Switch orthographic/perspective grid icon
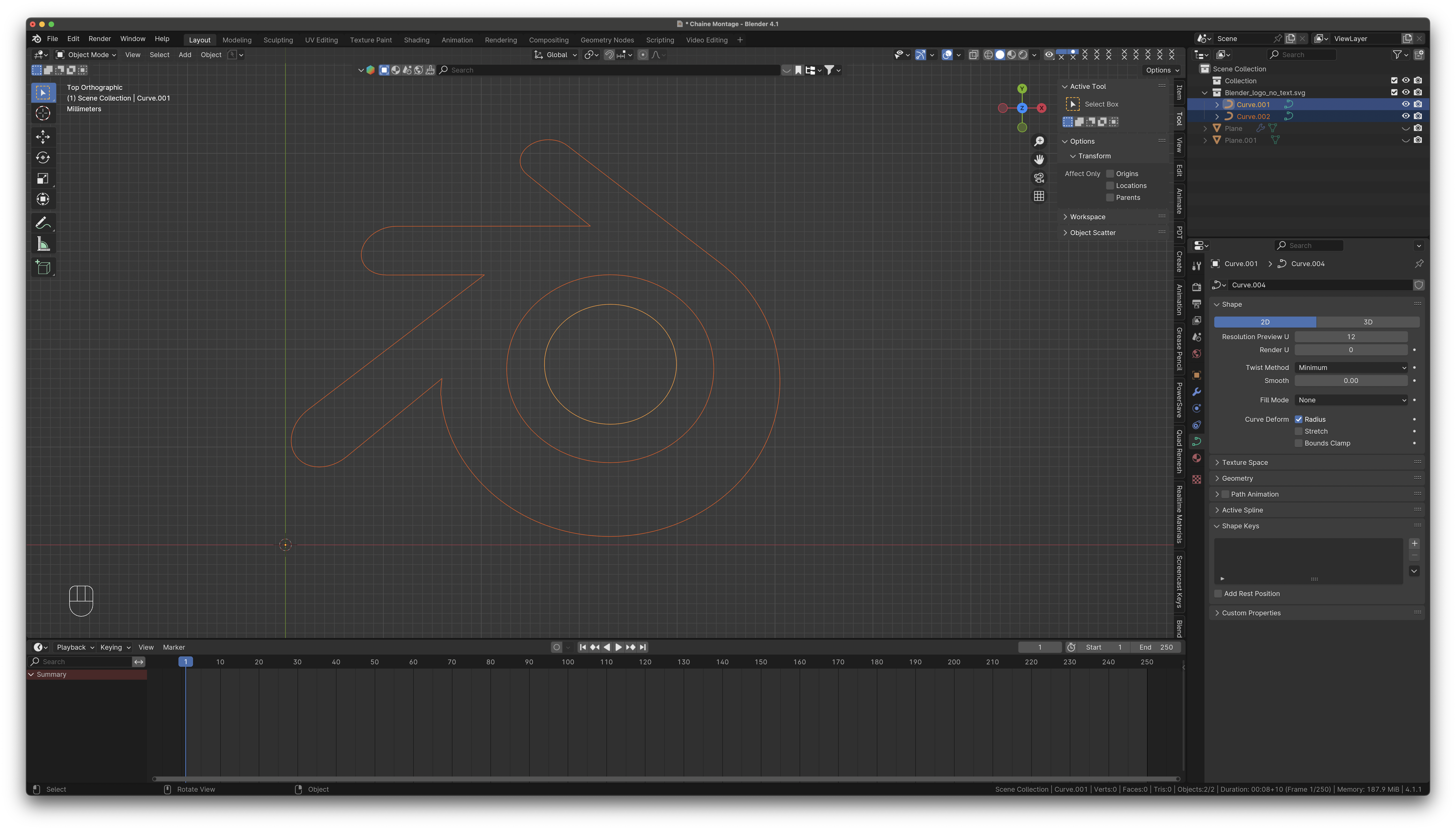This screenshot has width=1456, height=830. pos(1039,196)
